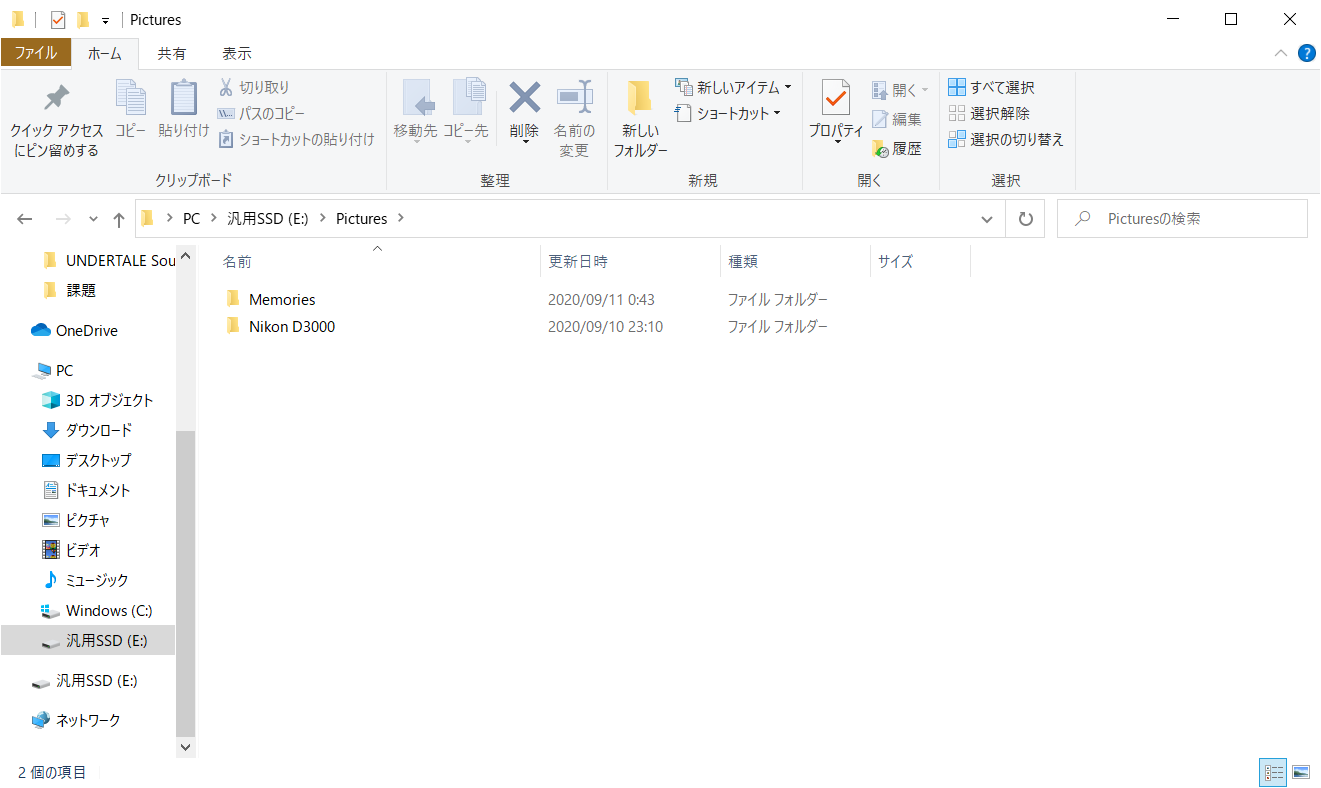Sort by 更新日時 column header
The width and height of the screenshot is (1321, 788).
point(578,262)
